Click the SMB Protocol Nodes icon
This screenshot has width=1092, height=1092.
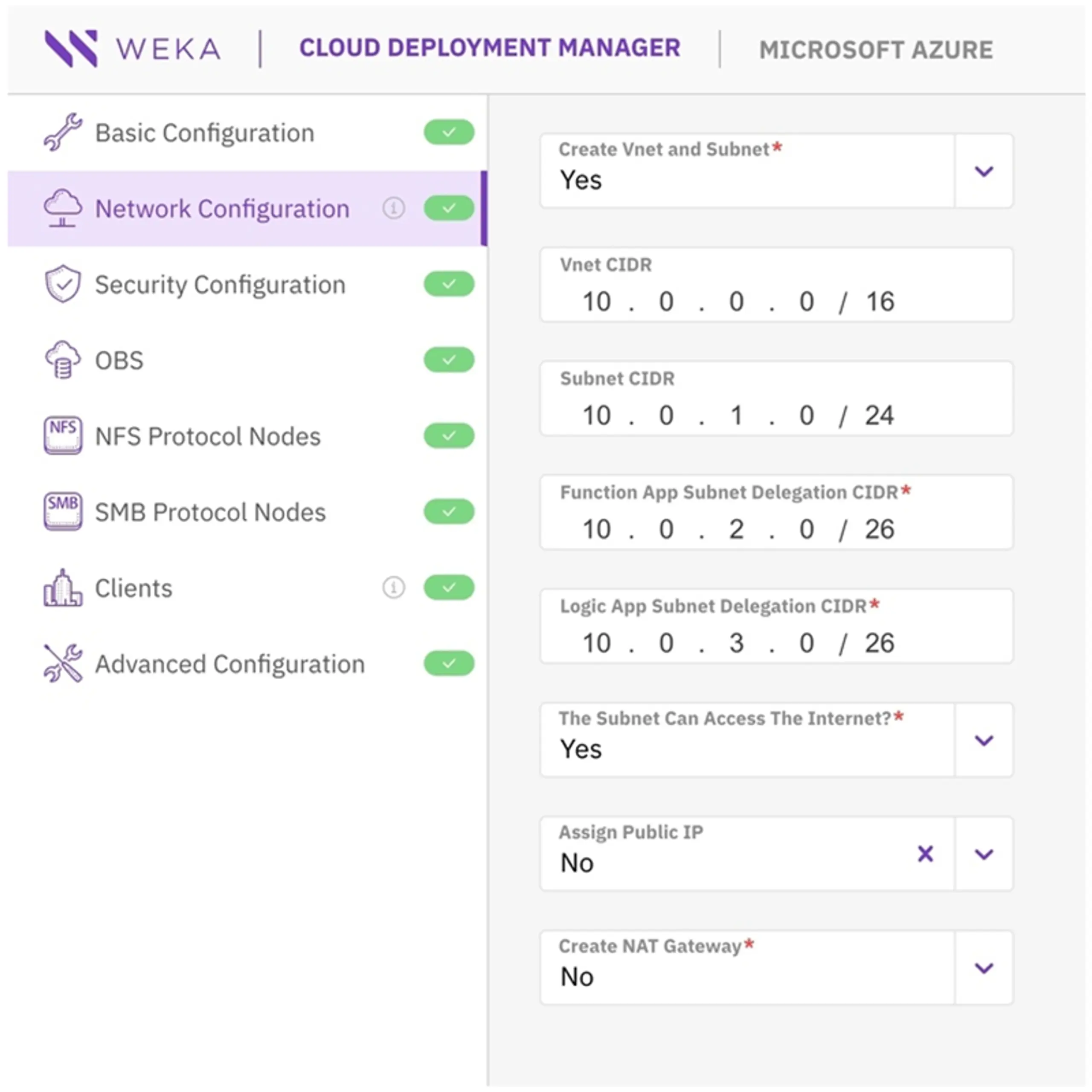click(63, 511)
